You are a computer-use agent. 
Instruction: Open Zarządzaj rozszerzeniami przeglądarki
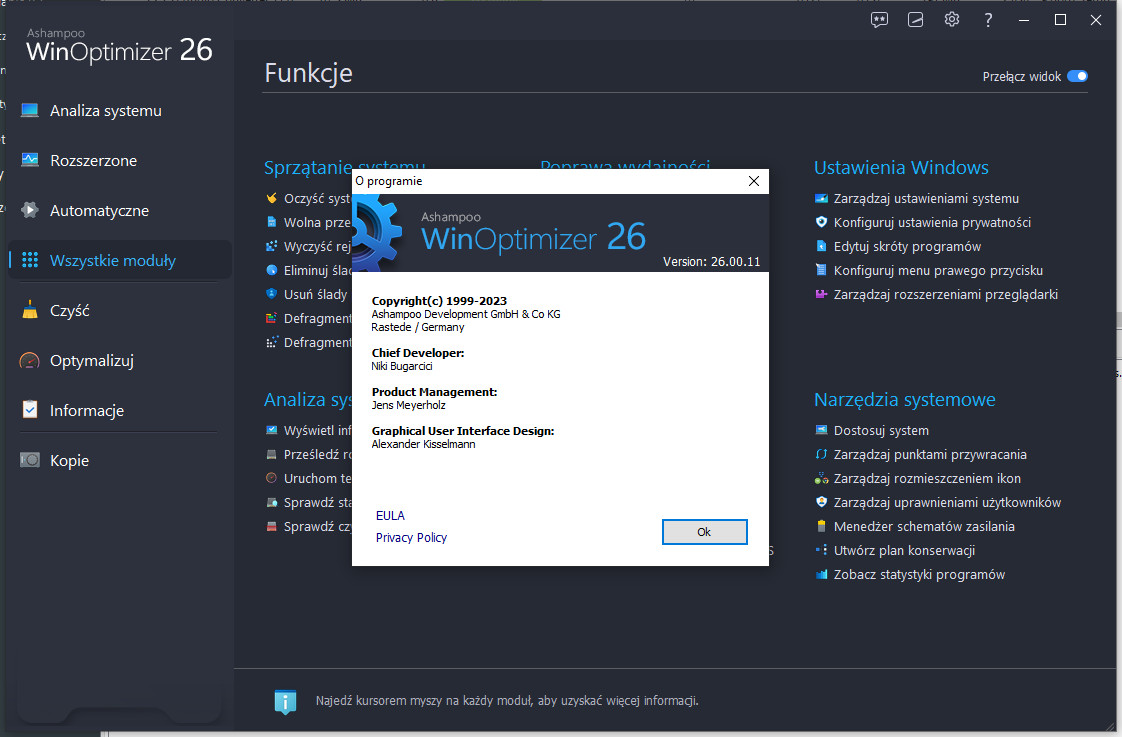[x=945, y=294]
